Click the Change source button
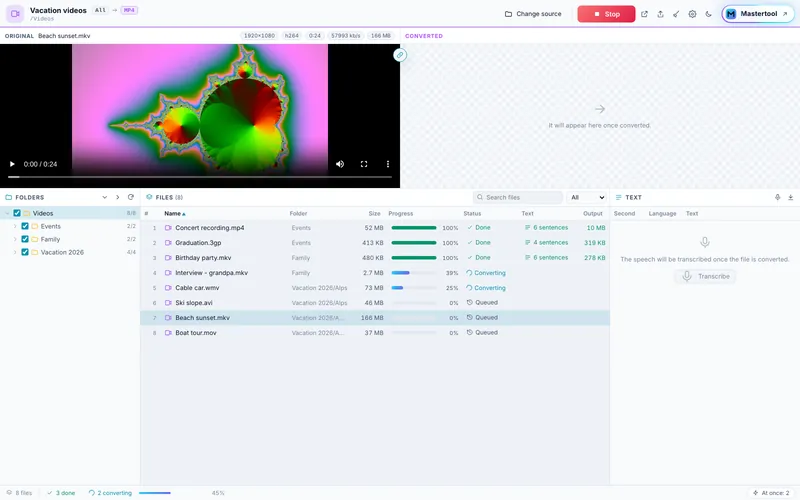Screen dimensions: 800x500 click(x=533, y=14)
